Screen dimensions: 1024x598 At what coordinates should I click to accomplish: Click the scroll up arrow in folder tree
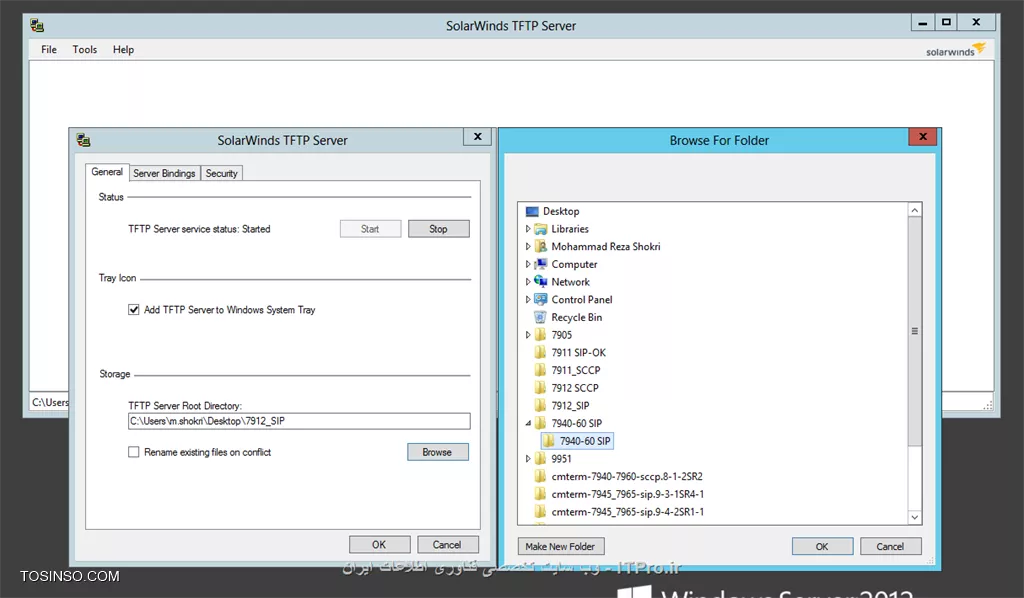point(914,210)
